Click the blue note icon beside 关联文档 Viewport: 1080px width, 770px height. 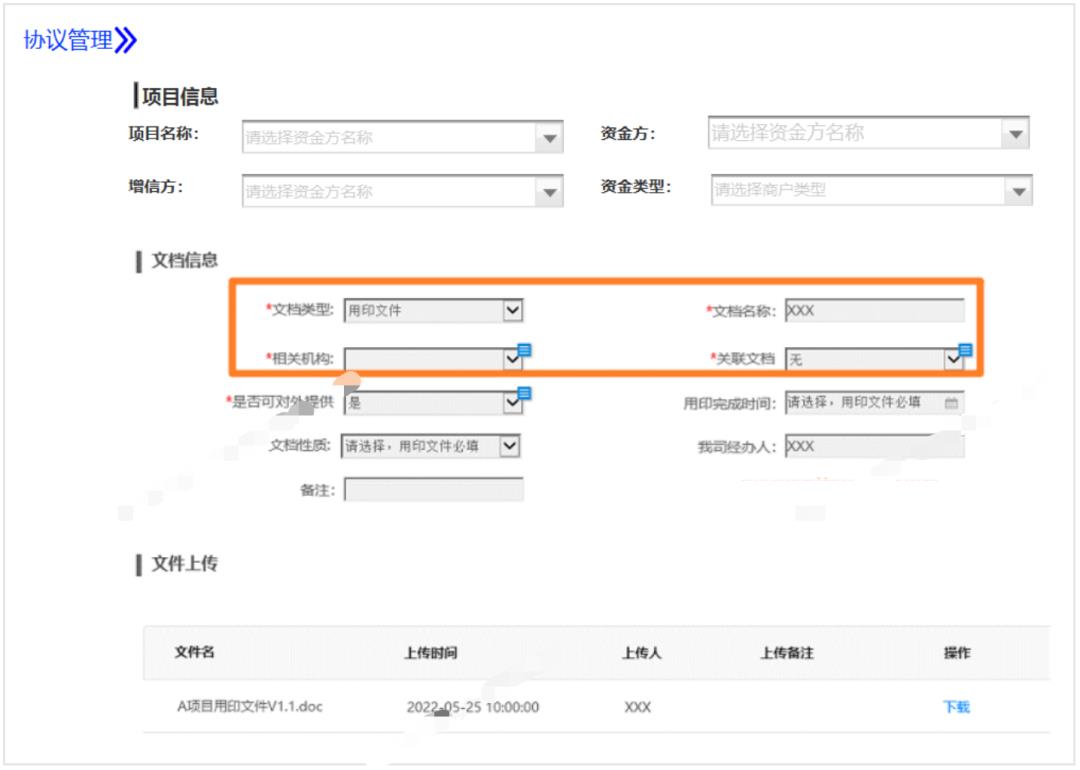[x=965, y=349]
